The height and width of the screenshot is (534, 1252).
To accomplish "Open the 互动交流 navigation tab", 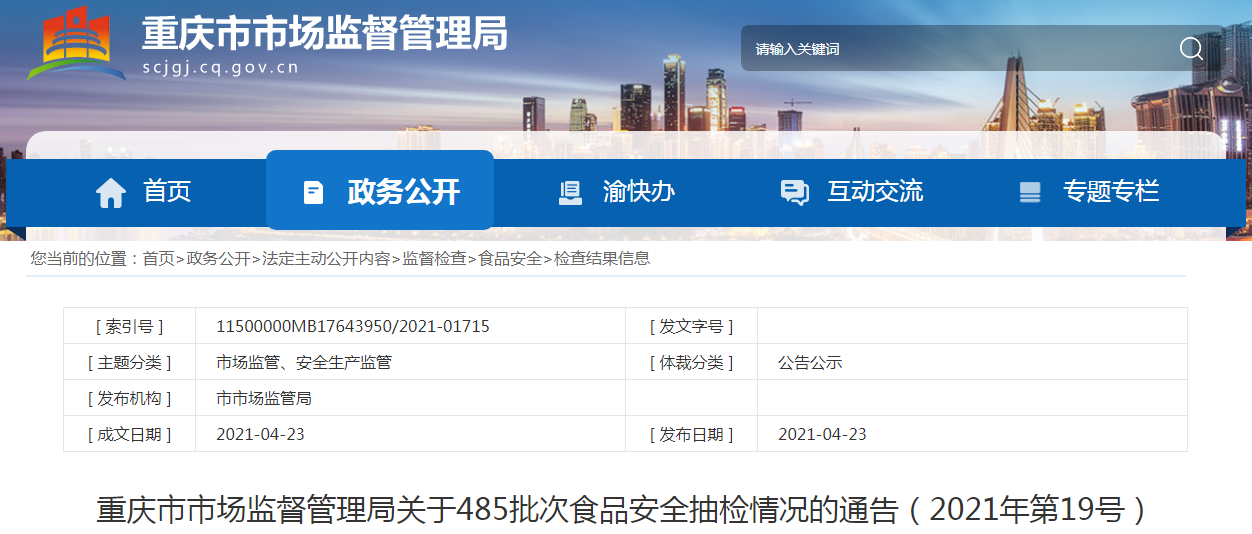I will pos(851,191).
